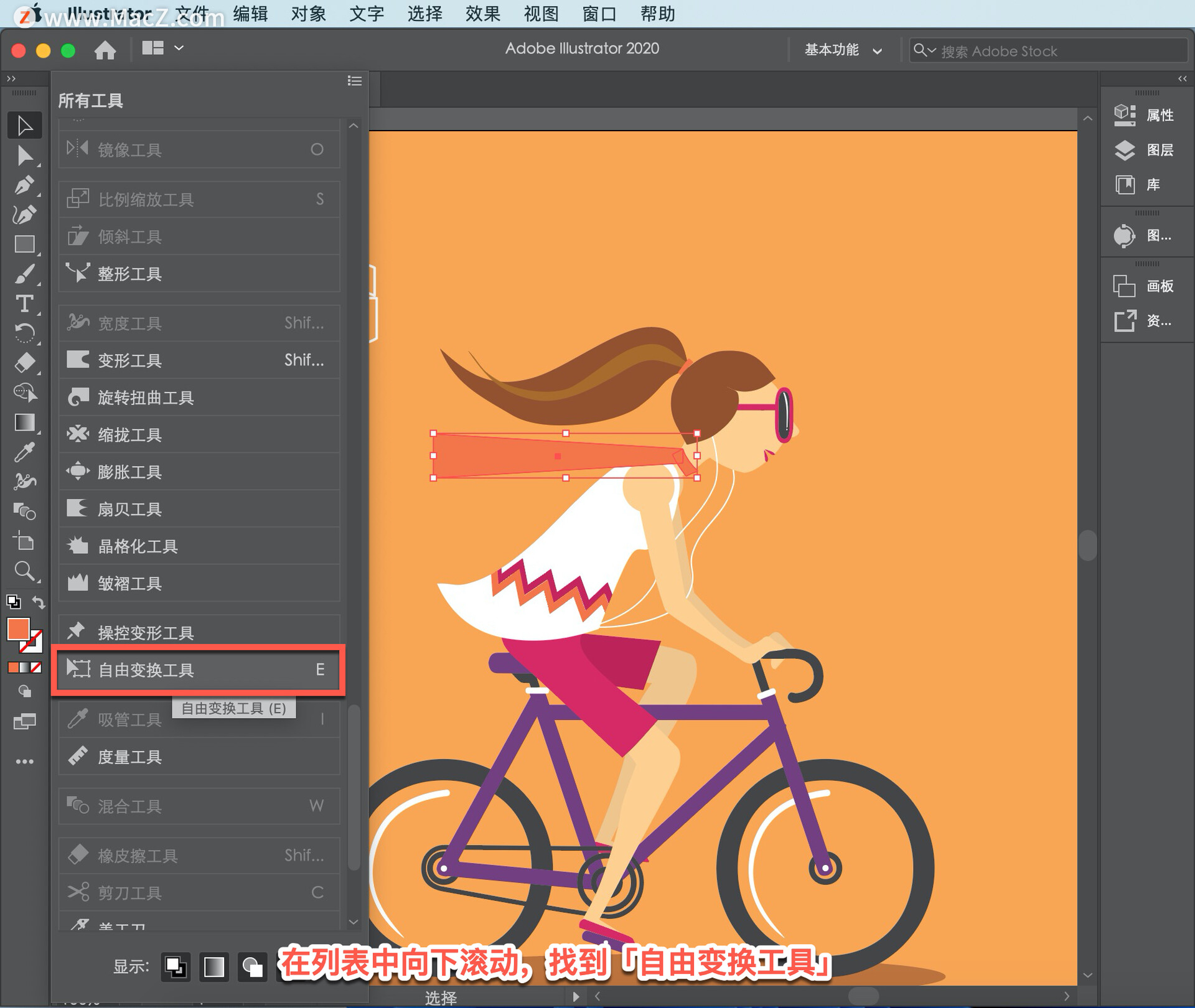The image size is (1195, 1008).
Task: Select the Eyedropper tool in toolbar
Action: pyautogui.click(x=24, y=452)
